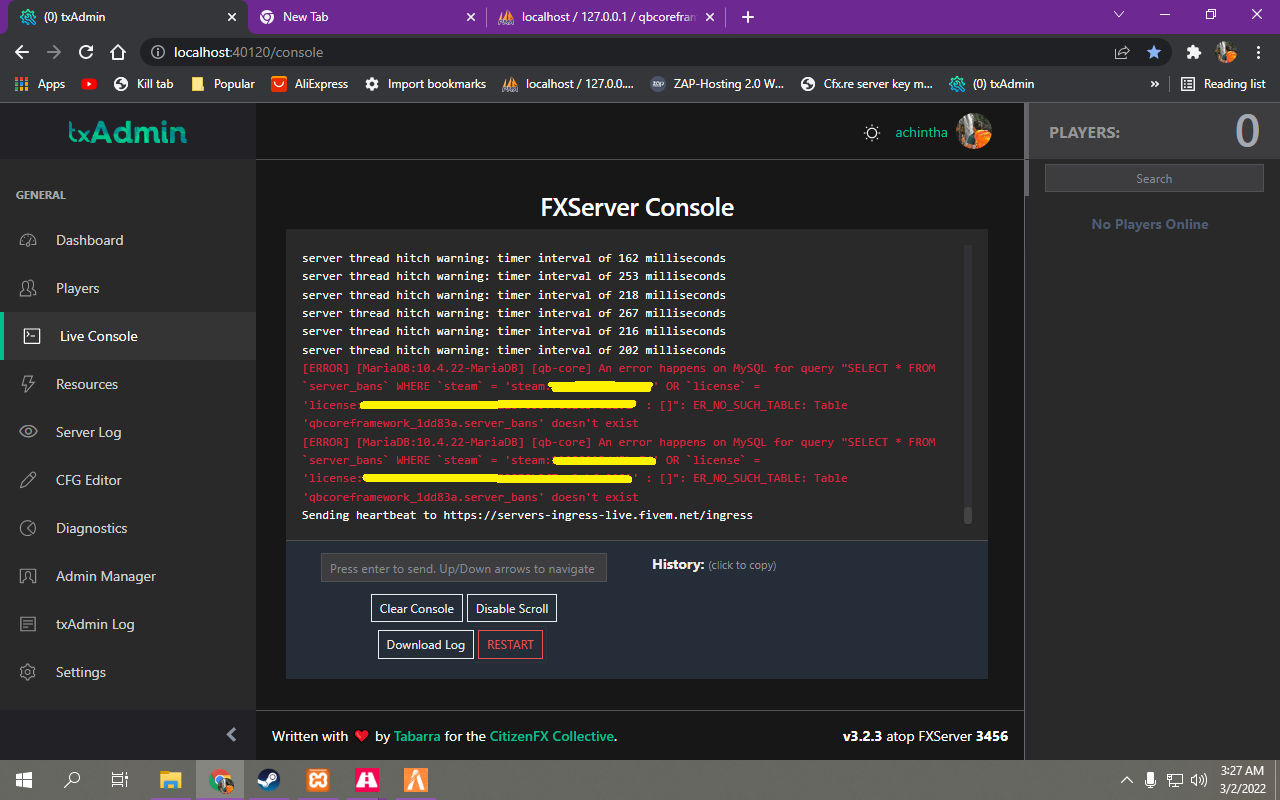The width and height of the screenshot is (1280, 800).
Task: Click the Server Log eye icon
Action: click(x=28, y=432)
